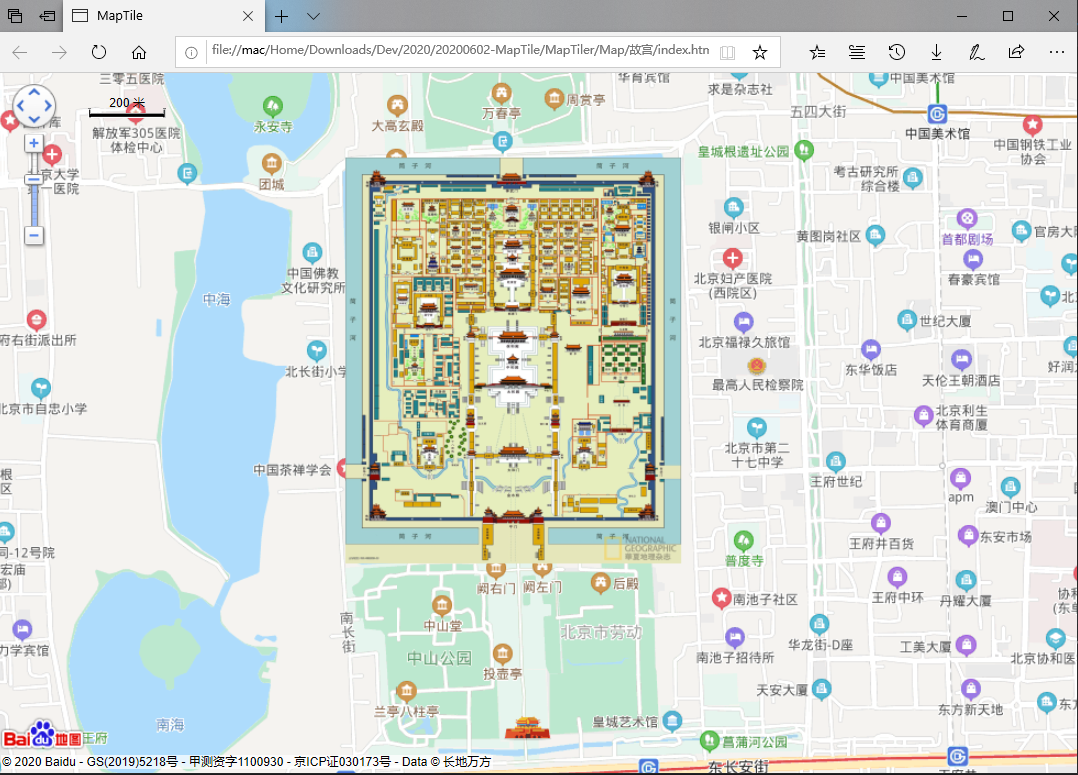Viewport: 1078px width, 775px height.
Task: Pan the map up with the compass arrow
Action: pos(34,91)
